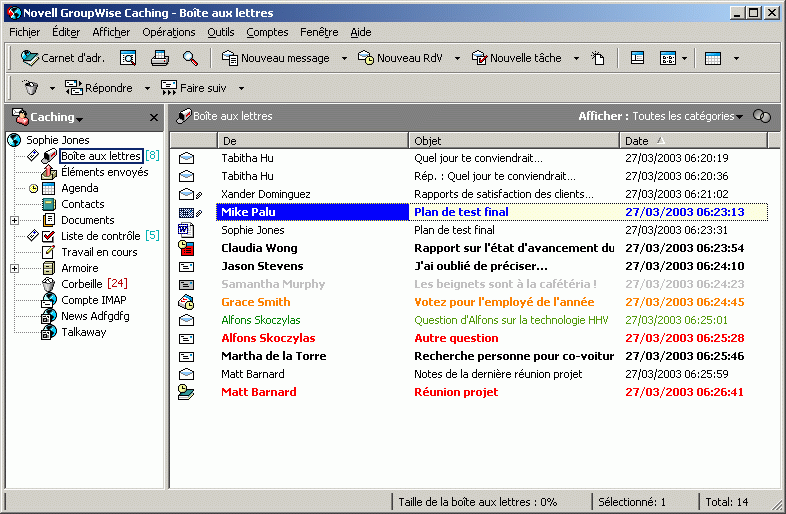Open the Travail en cours folder
786x514 pixels.
pos(99,252)
